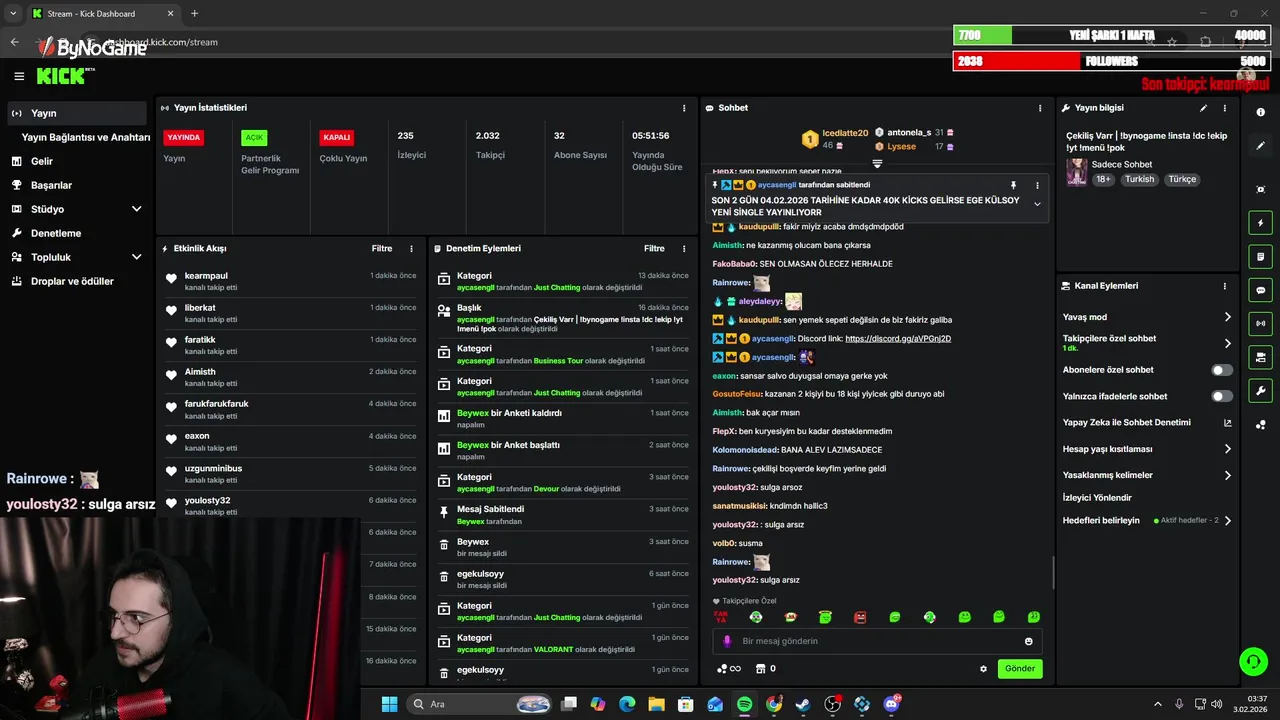Open Filtre in Etkinlik Akışı panel
The width and height of the screenshot is (1280, 720).
pos(382,248)
